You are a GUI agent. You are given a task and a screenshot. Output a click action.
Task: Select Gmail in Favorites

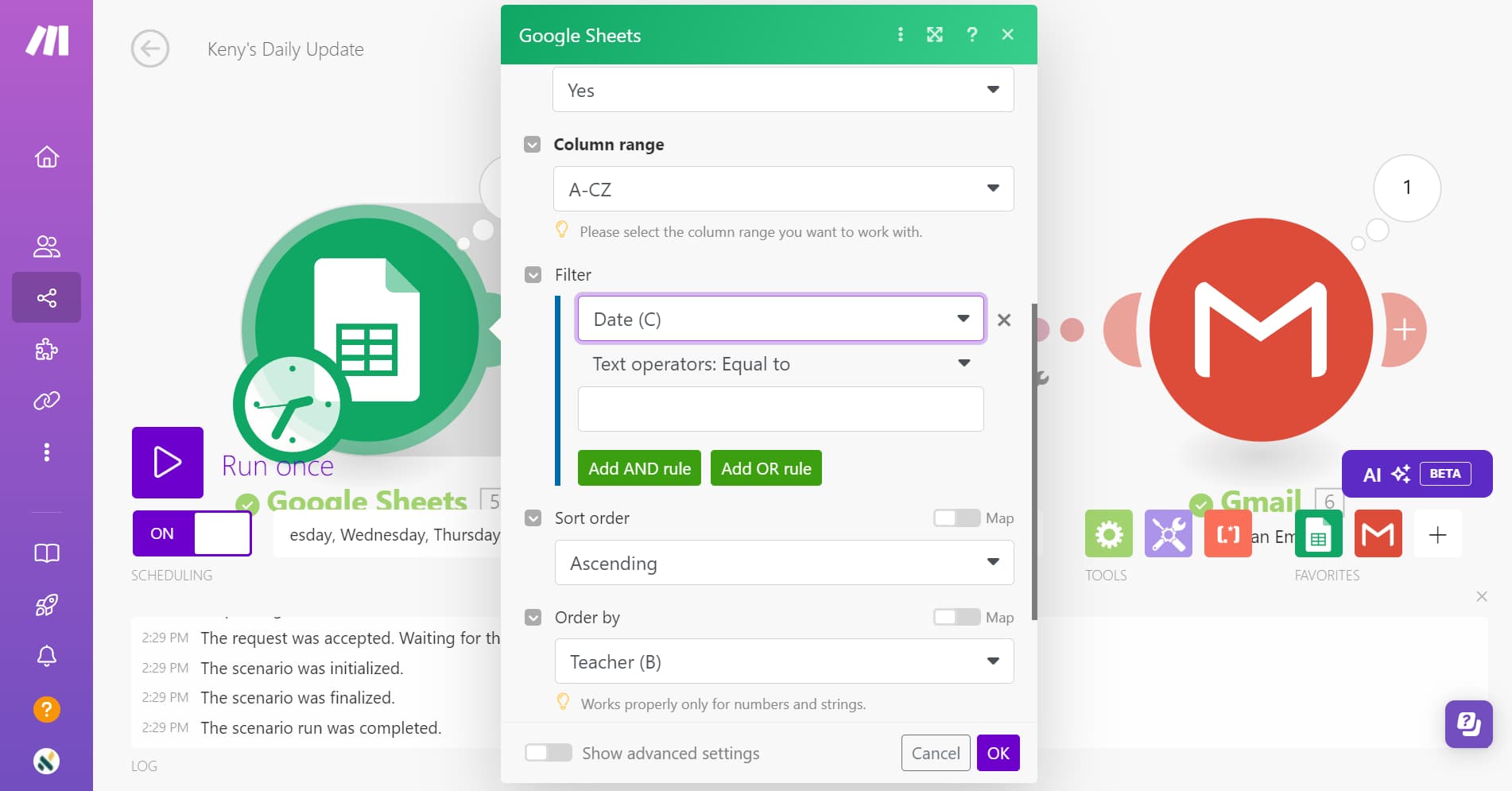pos(1378,533)
